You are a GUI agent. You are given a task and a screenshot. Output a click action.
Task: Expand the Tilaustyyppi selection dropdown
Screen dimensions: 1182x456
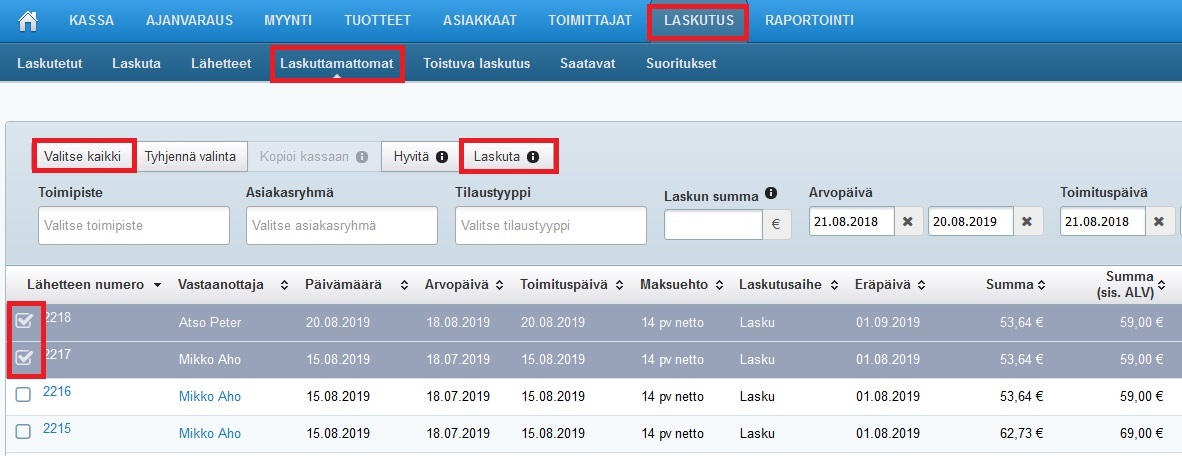[x=550, y=226]
